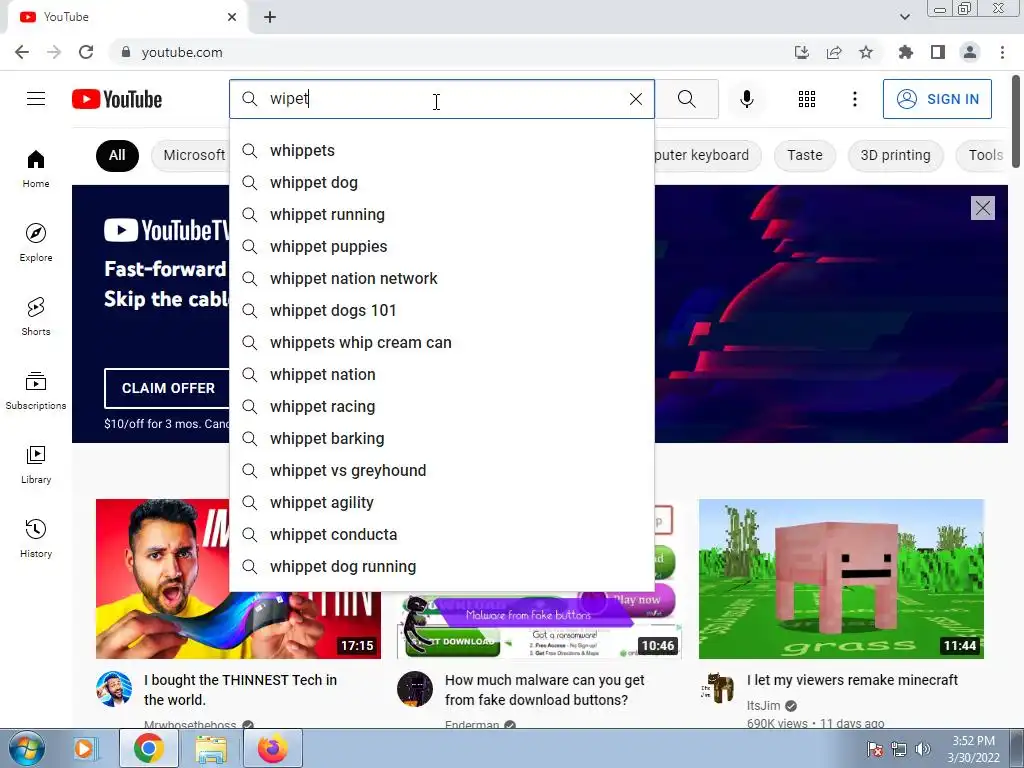Share this page icon in Chrome
Image resolution: width=1024 pixels, height=768 pixels.
click(x=834, y=52)
